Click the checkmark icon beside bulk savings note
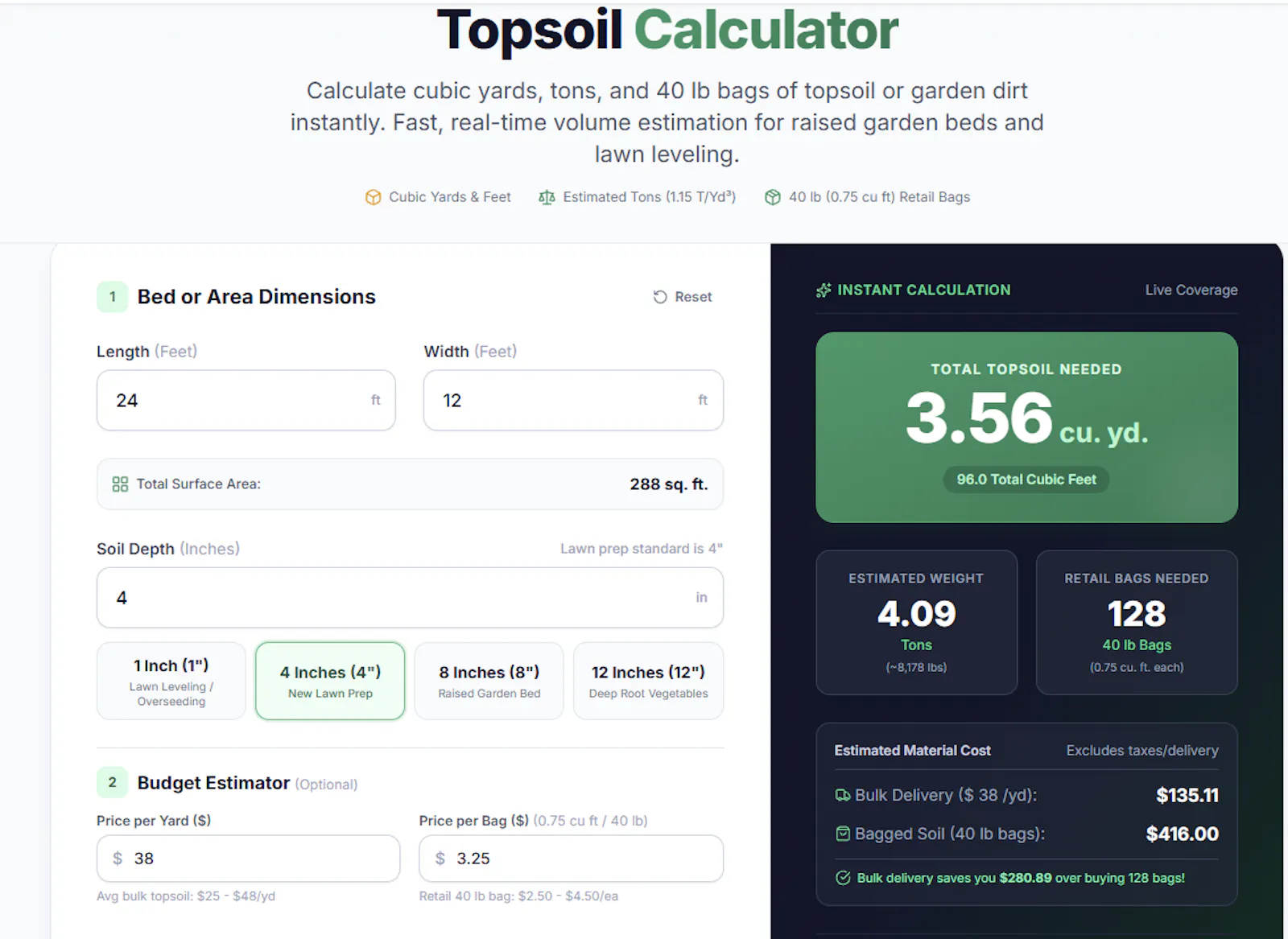Screen dimensions: 1288x939 [x=843, y=878]
